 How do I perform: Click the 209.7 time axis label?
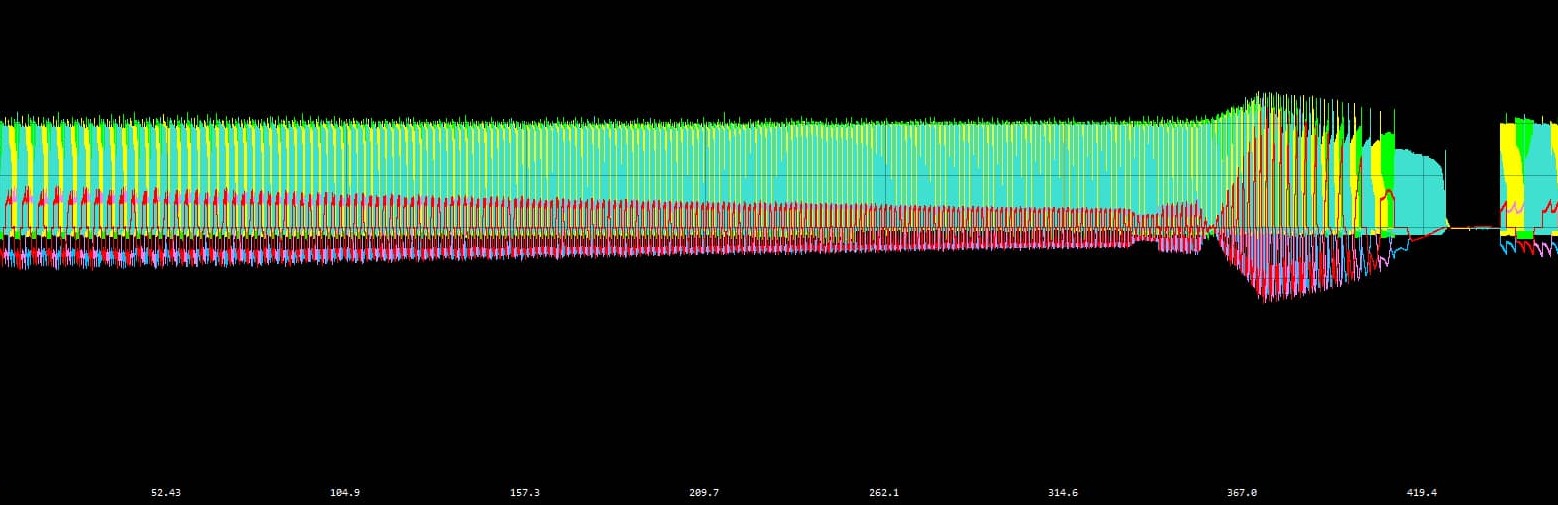click(704, 493)
